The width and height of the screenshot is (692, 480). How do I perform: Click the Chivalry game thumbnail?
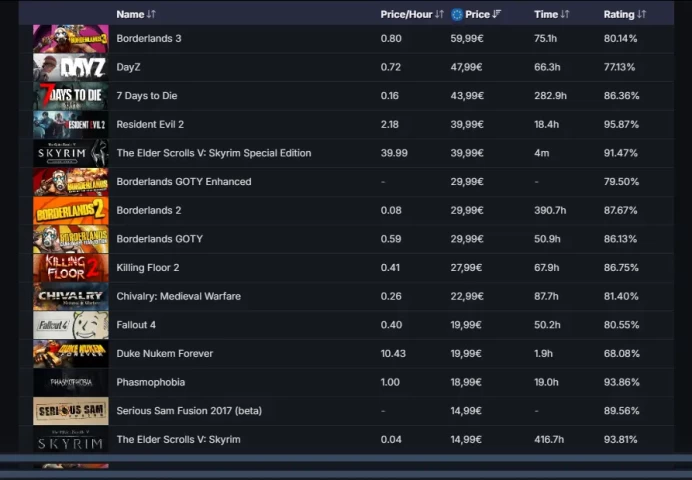pyautogui.click(x=71, y=296)
